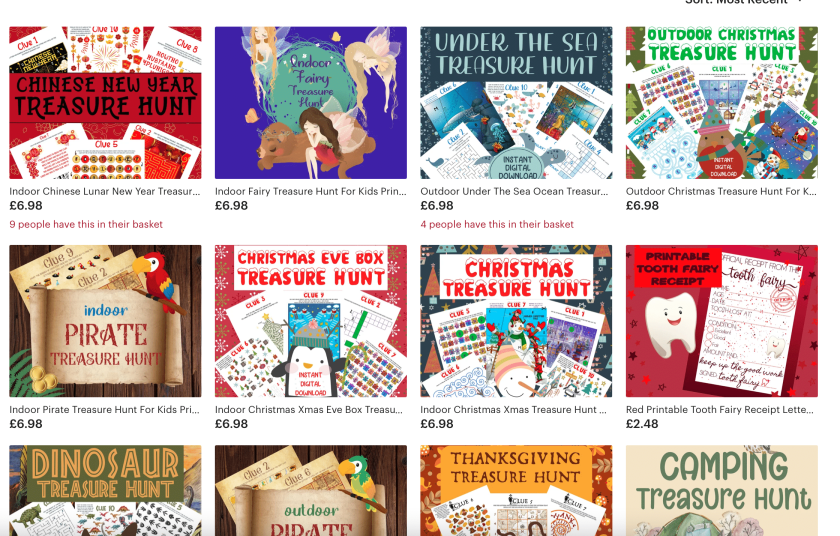Click Indoor Christmas Xmas Eve Box title
The image size is (840, 536).
tap(309, 410)
